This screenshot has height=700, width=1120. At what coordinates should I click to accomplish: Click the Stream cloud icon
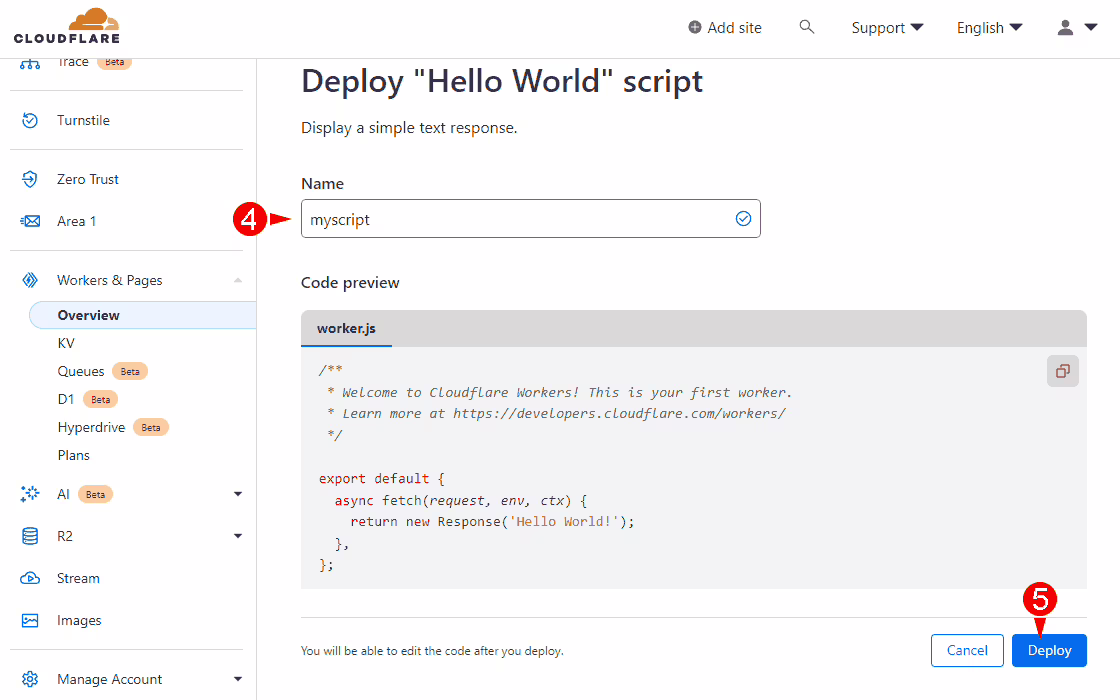coord(30,578)
